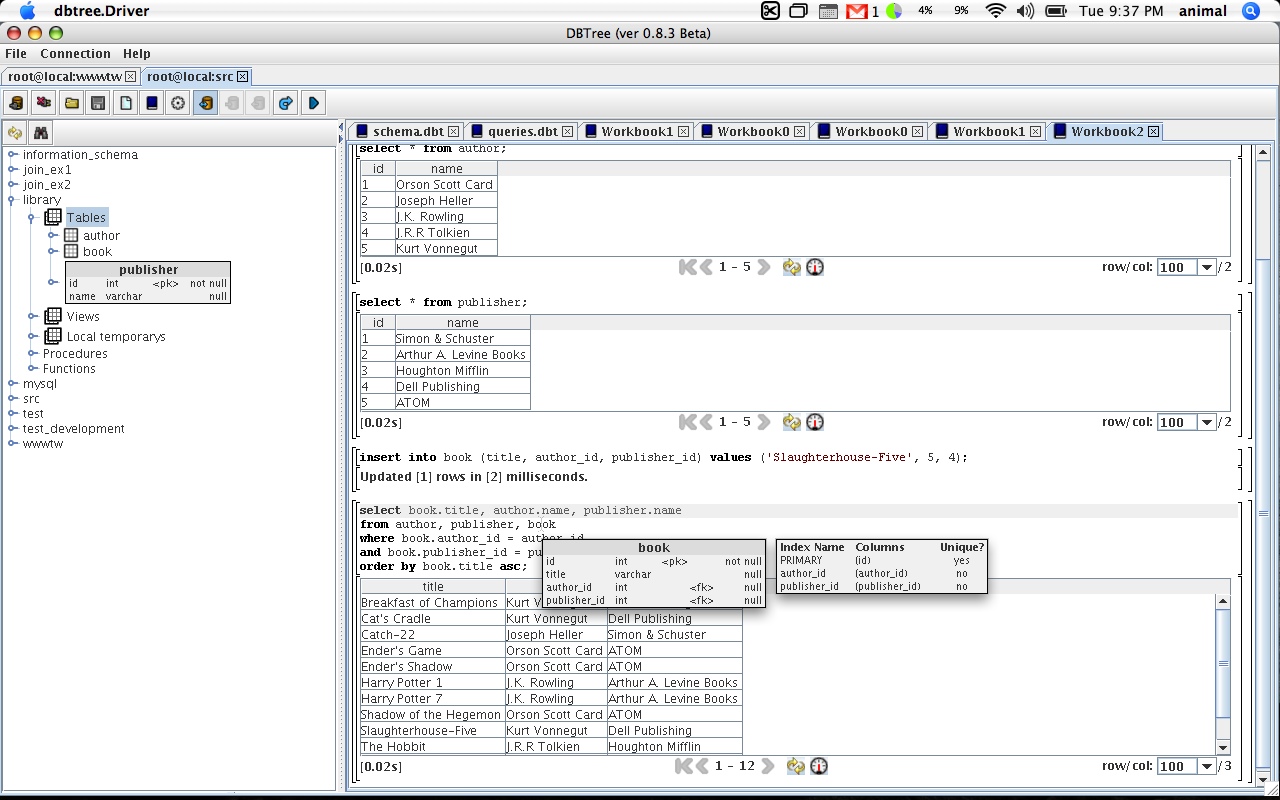
Task: Run query with the blue play arrow
Action: click(x=314, y=103)
